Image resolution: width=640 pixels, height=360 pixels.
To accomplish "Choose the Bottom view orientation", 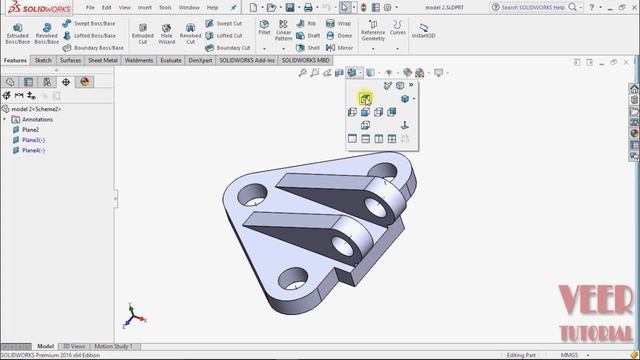I will 365,125.
